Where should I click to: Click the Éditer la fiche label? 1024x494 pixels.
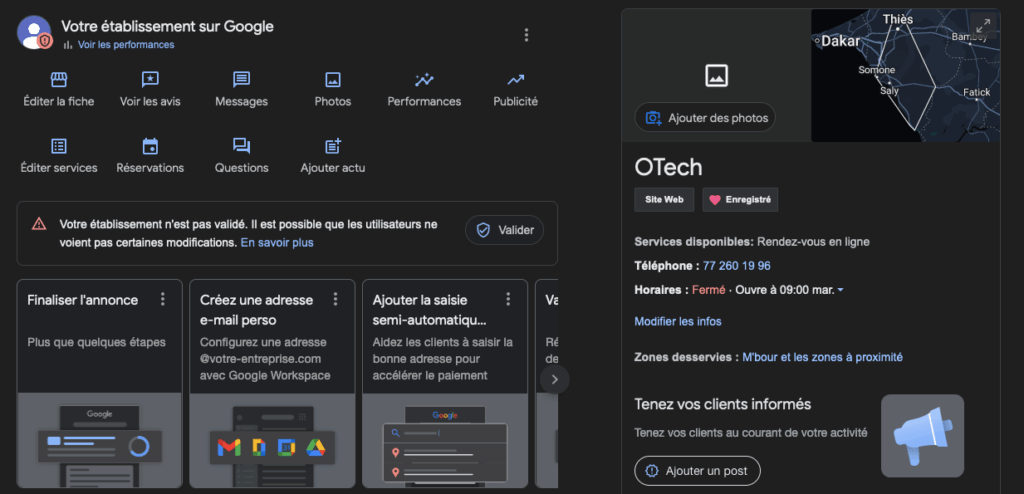point(59,102)
